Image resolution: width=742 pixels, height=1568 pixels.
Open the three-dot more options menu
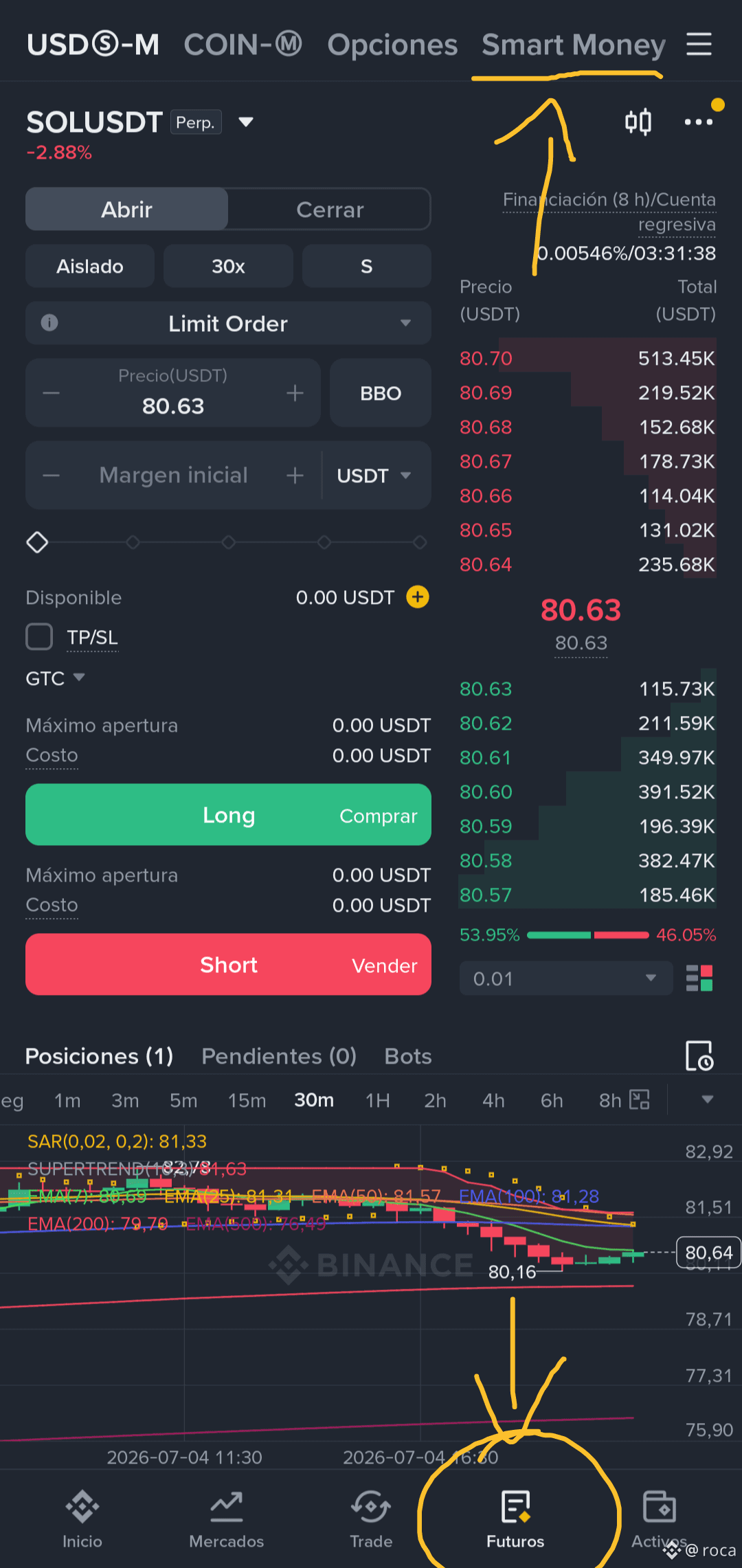699,122
